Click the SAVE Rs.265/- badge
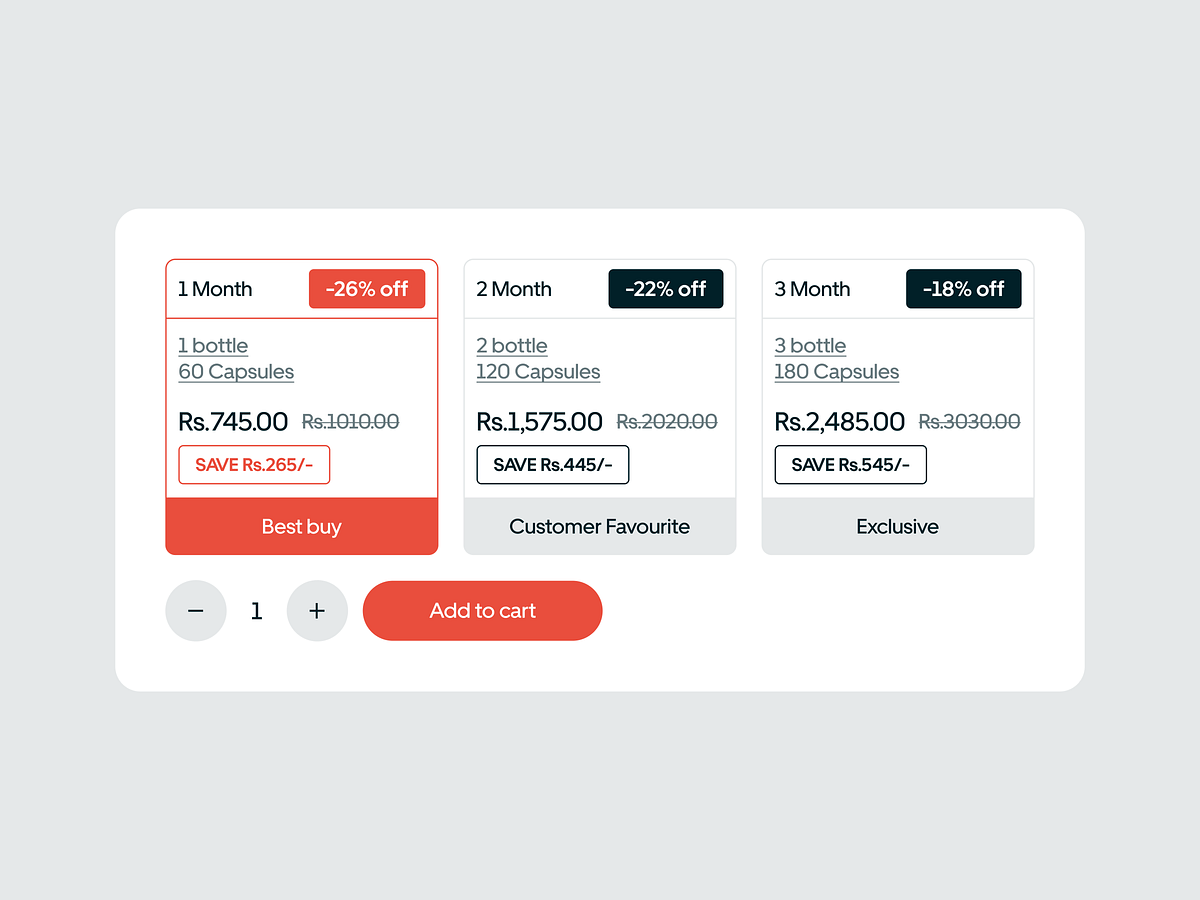The height and width of the screenshot is (900, 1200). (x=254, y=464)
